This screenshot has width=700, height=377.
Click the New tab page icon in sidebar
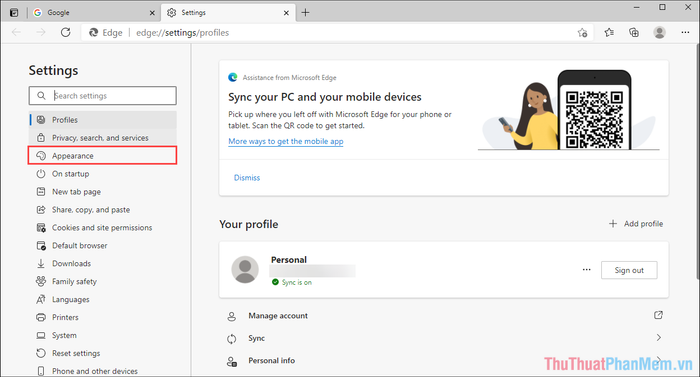[41, 192]
